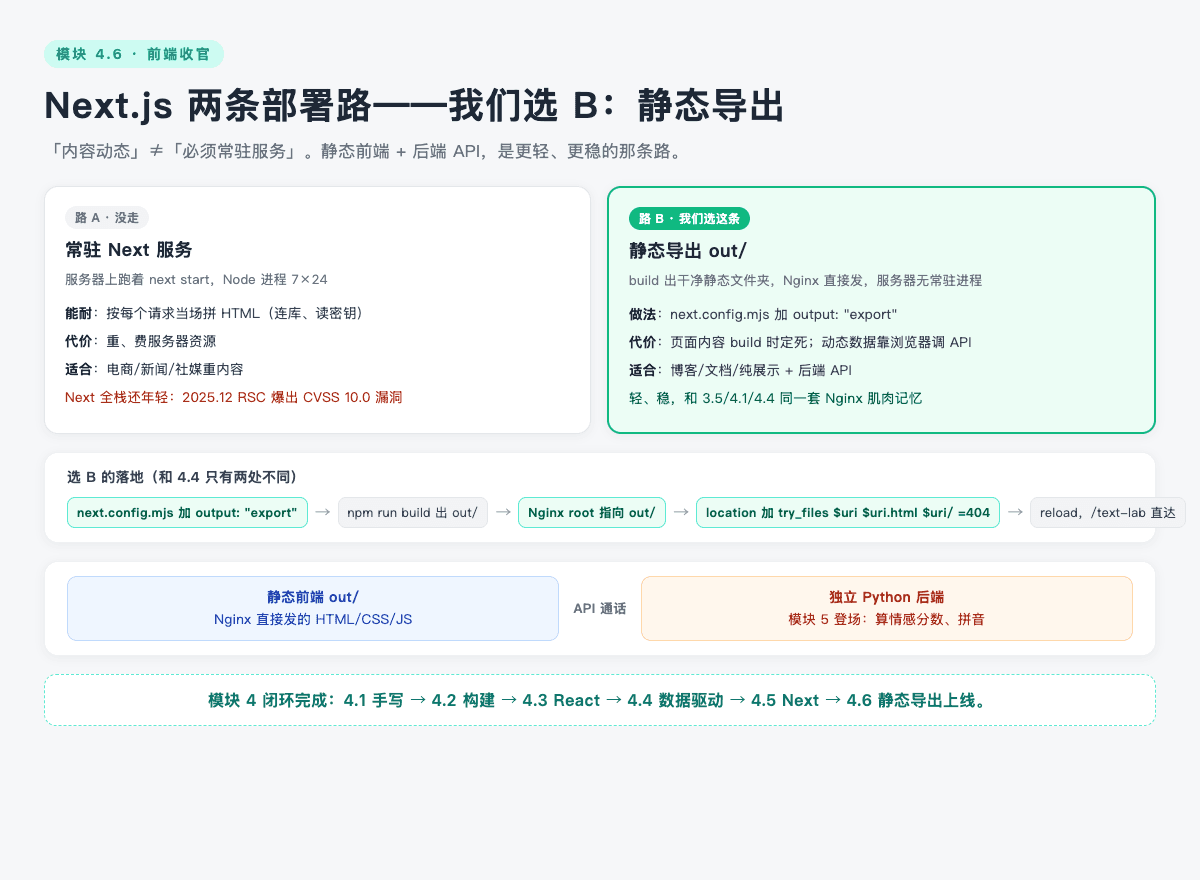Click the green line 轻、稳 Nginx 肌肉记忆
Image resolution: width=1200 pixels, height=880 pixels.
[x=775, y=398]
